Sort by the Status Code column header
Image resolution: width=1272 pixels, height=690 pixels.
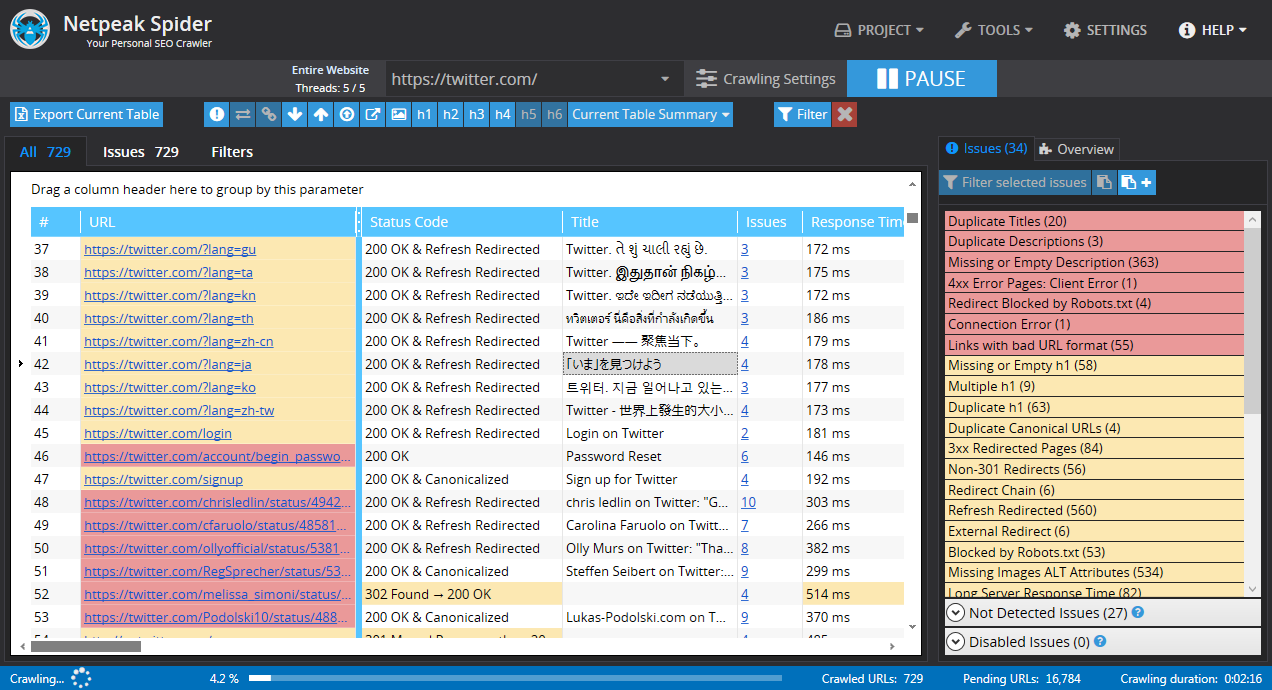click(x=460, y=222)
